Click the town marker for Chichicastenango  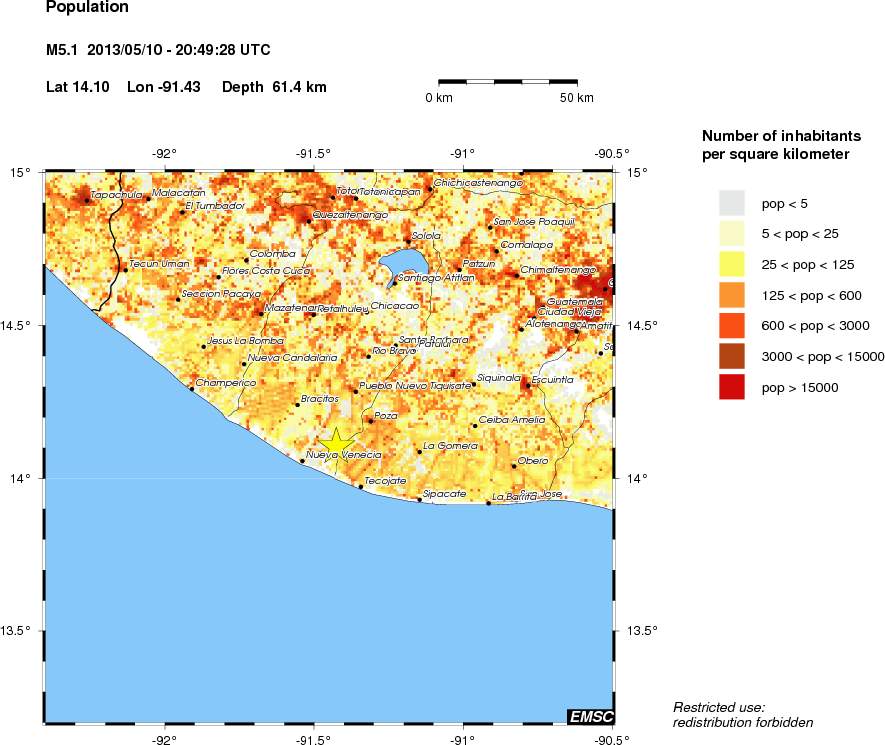click(x=429, y=187)
